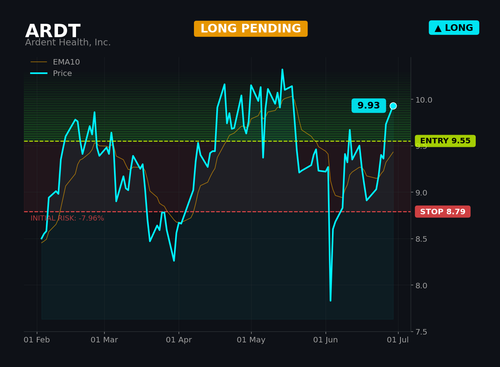The width and height of the screenshot is (500, 367).
Task: Toggle the Price legend entry
Action: pos(51,73)
